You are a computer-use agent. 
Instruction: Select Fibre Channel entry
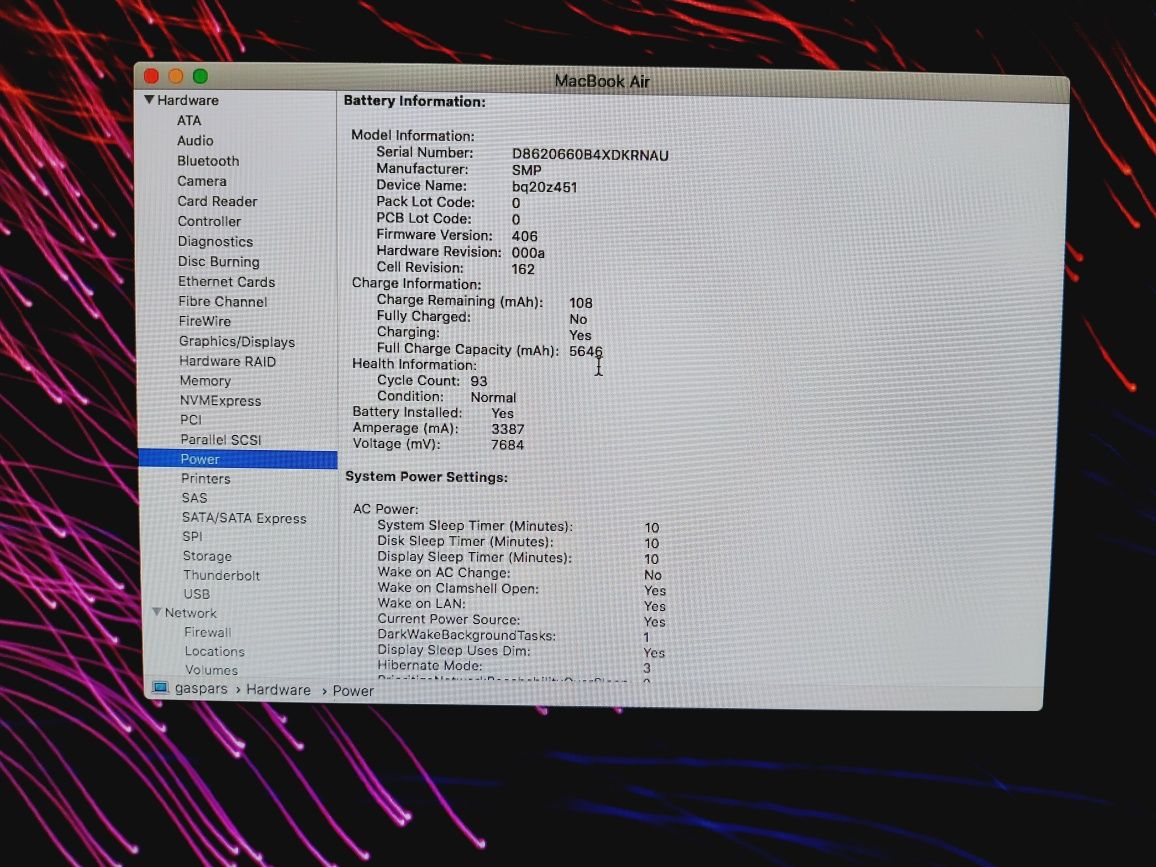click(x=223, y=301)
